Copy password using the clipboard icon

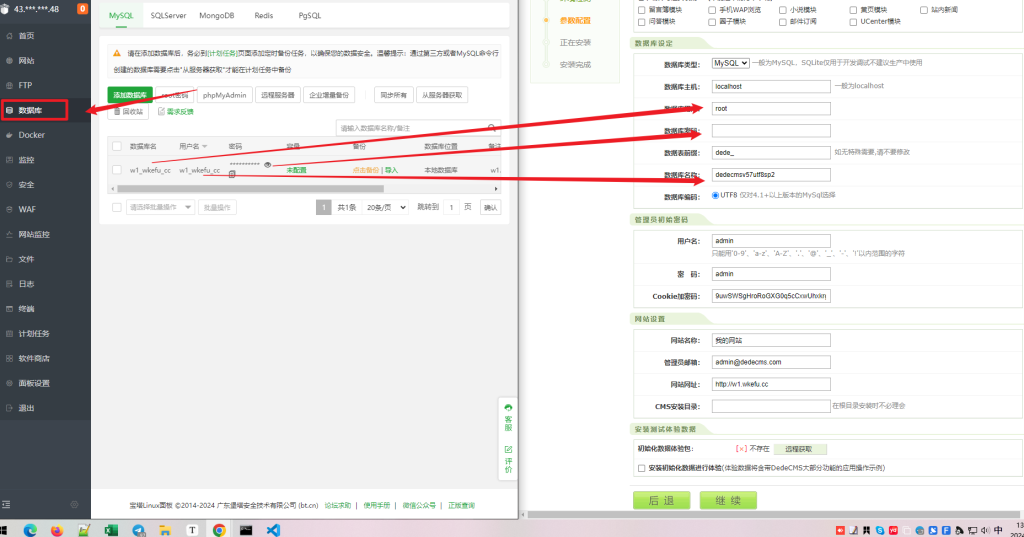click(232, 175)
